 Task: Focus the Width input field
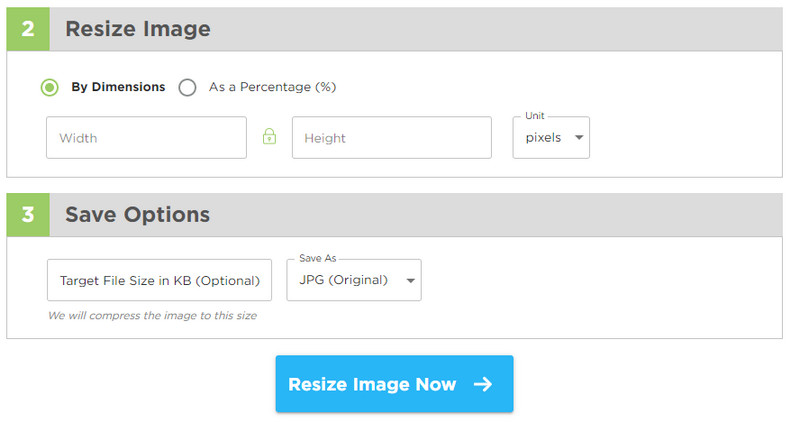tap(146, 137)
